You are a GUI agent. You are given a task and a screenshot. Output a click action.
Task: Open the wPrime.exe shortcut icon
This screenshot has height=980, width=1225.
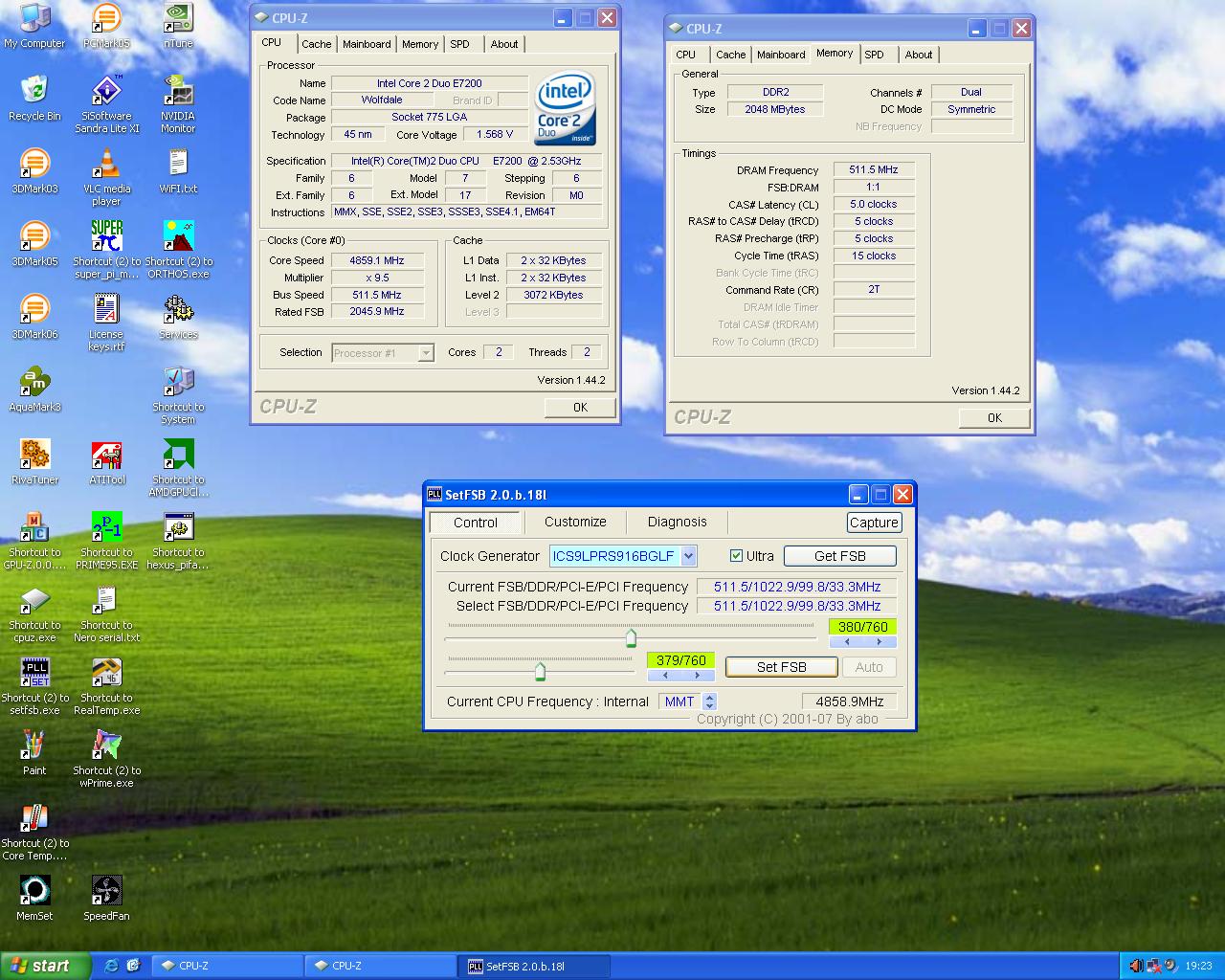(106, 759)
